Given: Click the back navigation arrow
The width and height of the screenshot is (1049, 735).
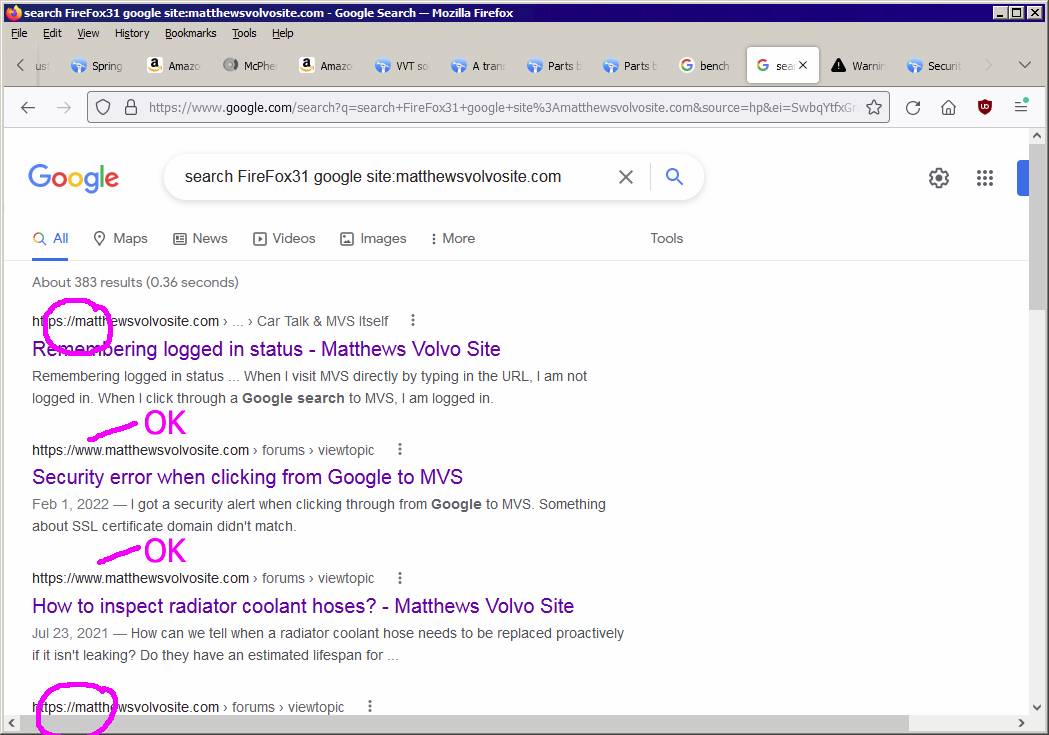Looking at the screenshot, I should pos(27,106).
